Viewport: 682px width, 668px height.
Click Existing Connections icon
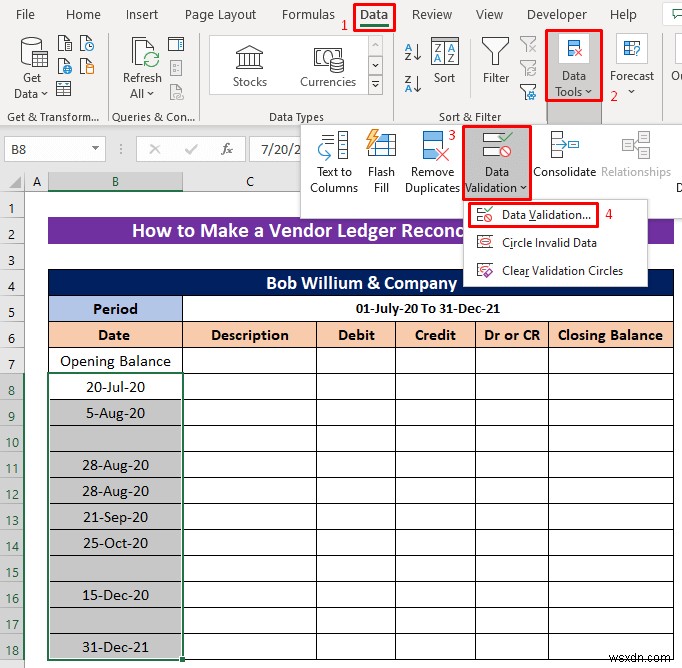(x=87, y=67)
